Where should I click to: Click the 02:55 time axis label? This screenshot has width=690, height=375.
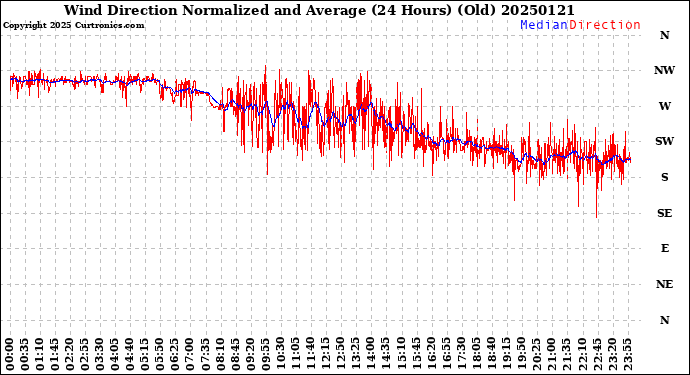[x=85, y=354]
